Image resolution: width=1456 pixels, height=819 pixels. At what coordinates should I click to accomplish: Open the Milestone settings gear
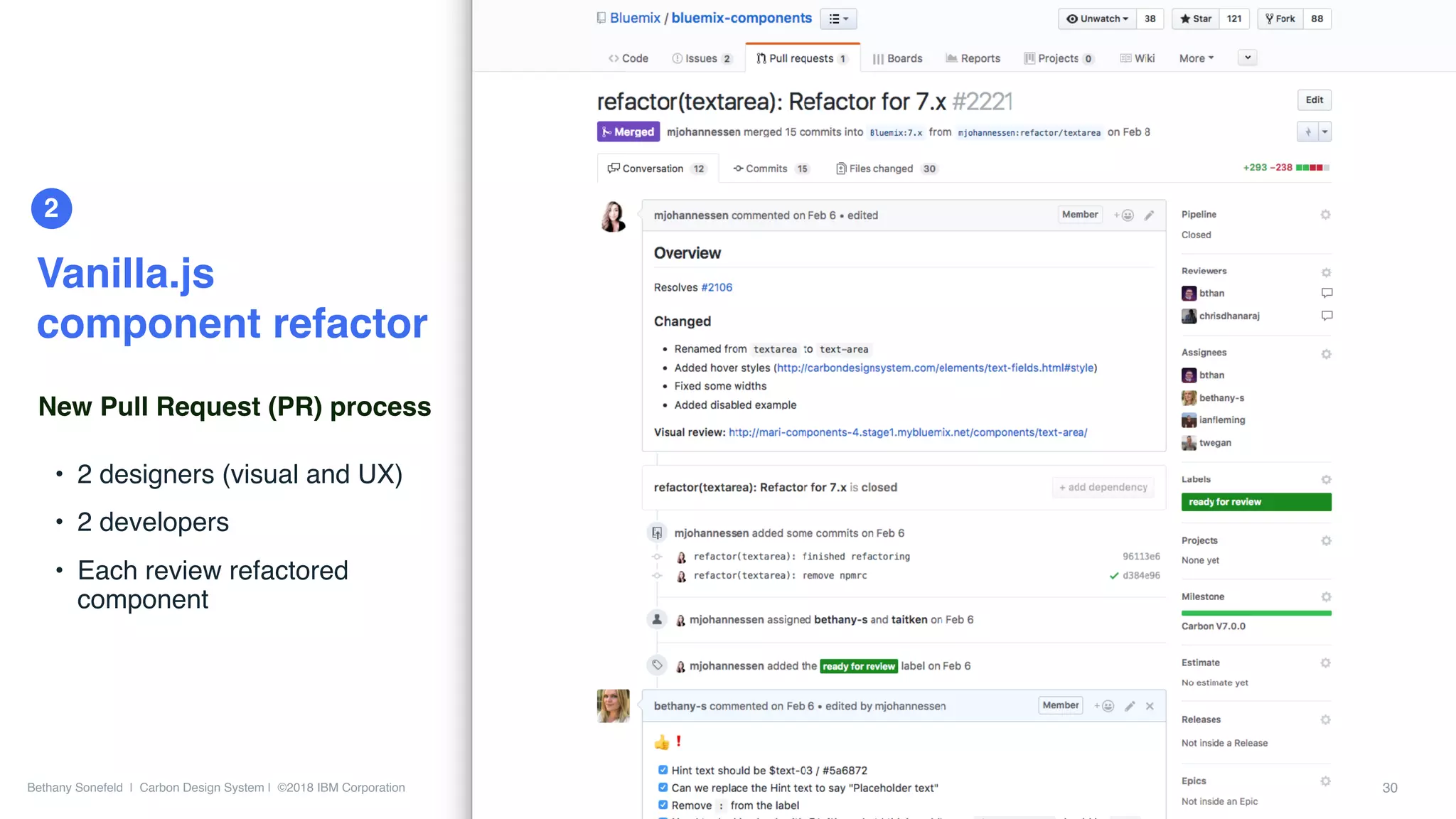pos(1326,597)
